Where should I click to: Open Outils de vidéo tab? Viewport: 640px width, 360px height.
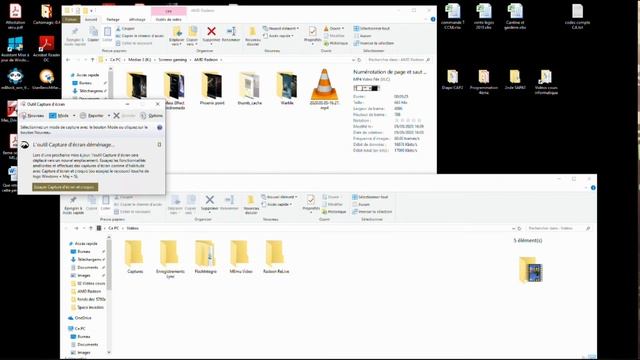(169, 19)
